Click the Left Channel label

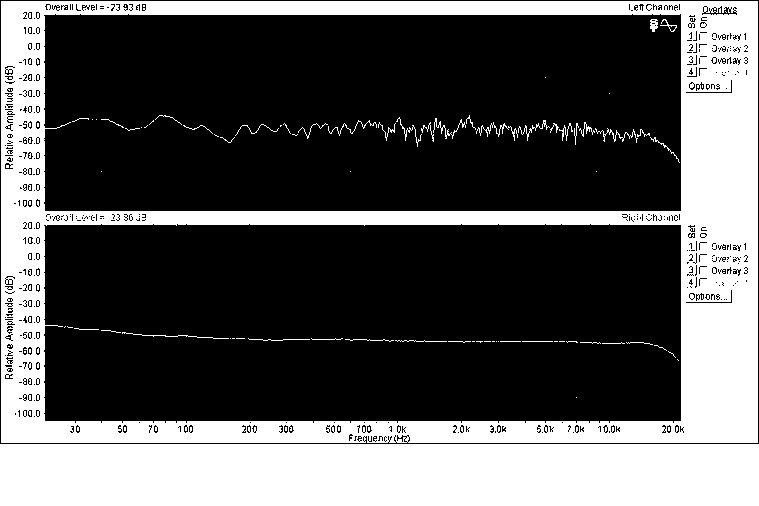(654, 7)
